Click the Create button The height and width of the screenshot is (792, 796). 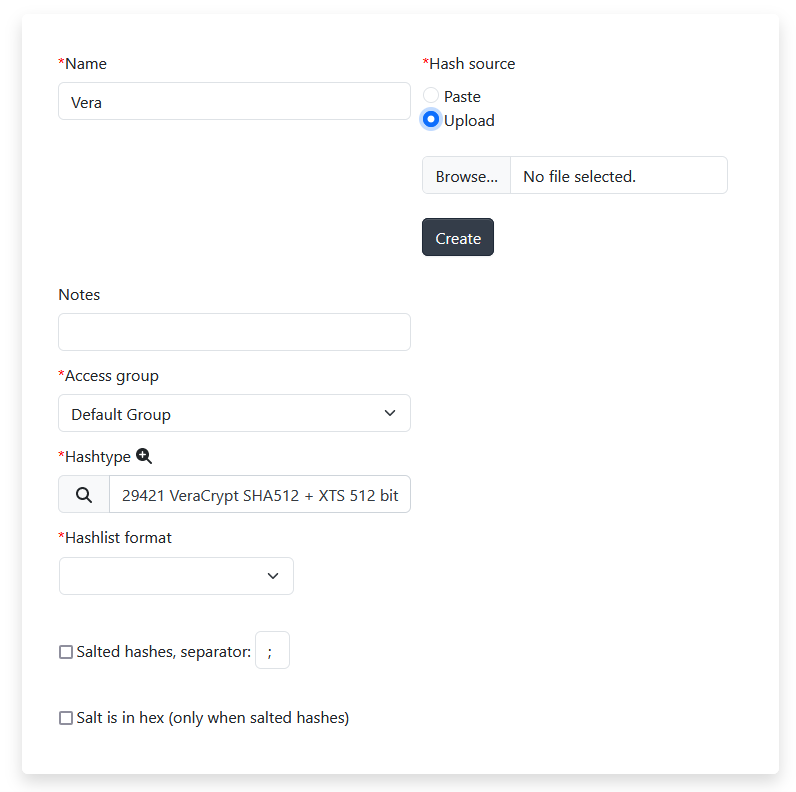tap(458, 238)
